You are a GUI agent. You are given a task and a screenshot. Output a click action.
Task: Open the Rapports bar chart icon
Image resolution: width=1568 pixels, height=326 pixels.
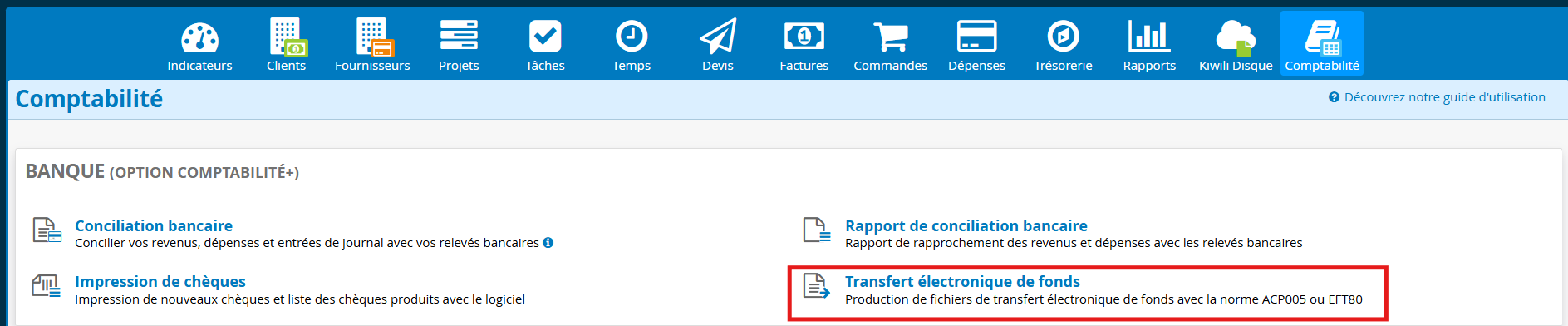click(1149, 36)
